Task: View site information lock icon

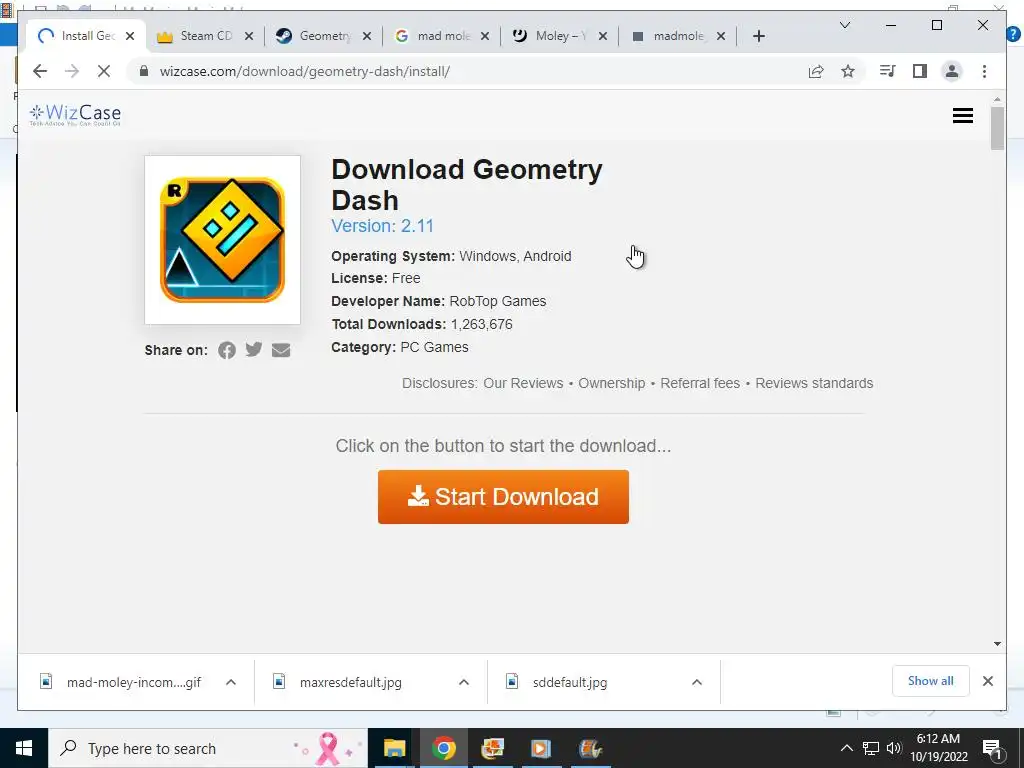Action: (144, 71)
